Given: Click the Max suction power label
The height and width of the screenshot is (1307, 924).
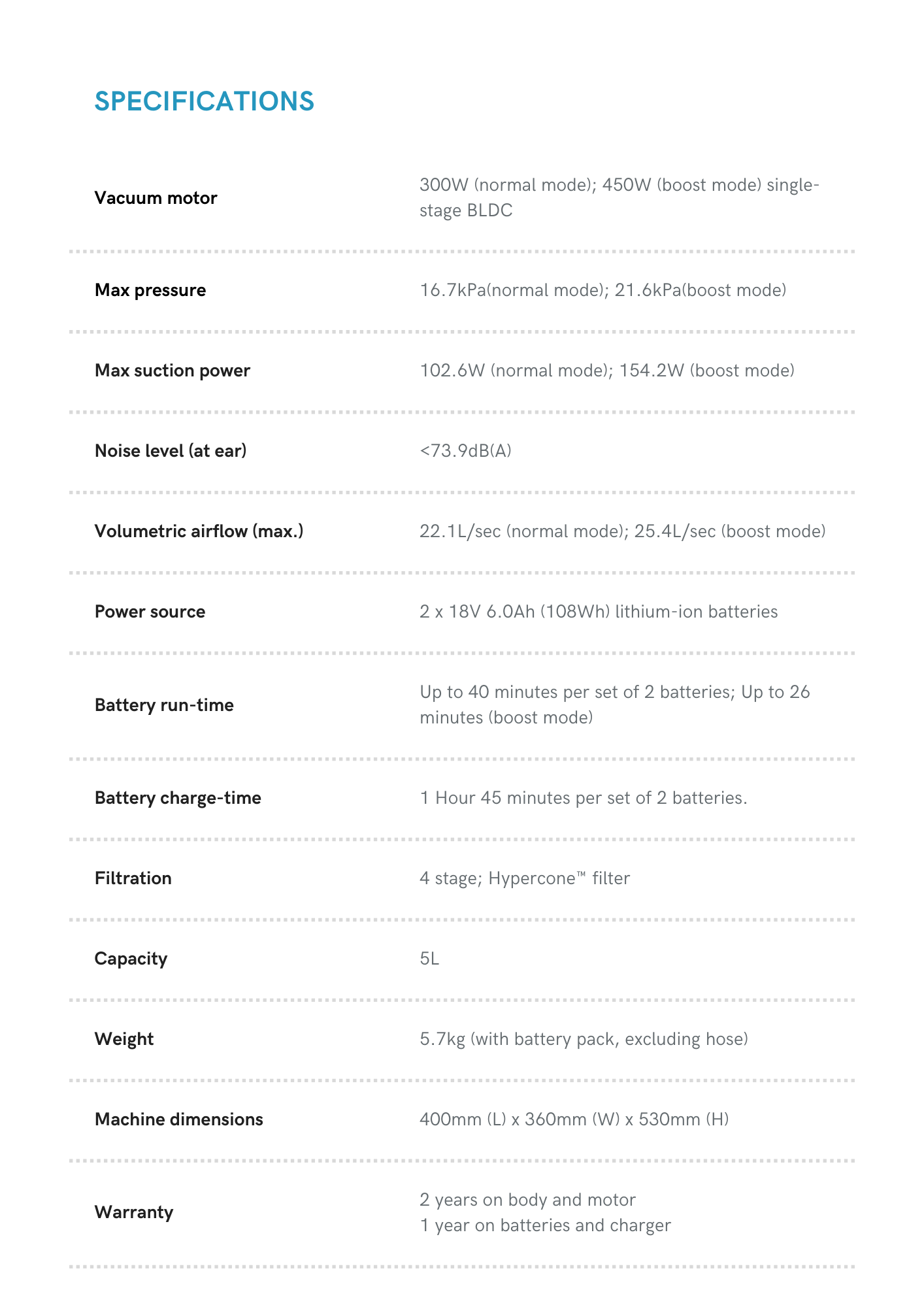Looking at the screenshot, I should tap(172, 371).
